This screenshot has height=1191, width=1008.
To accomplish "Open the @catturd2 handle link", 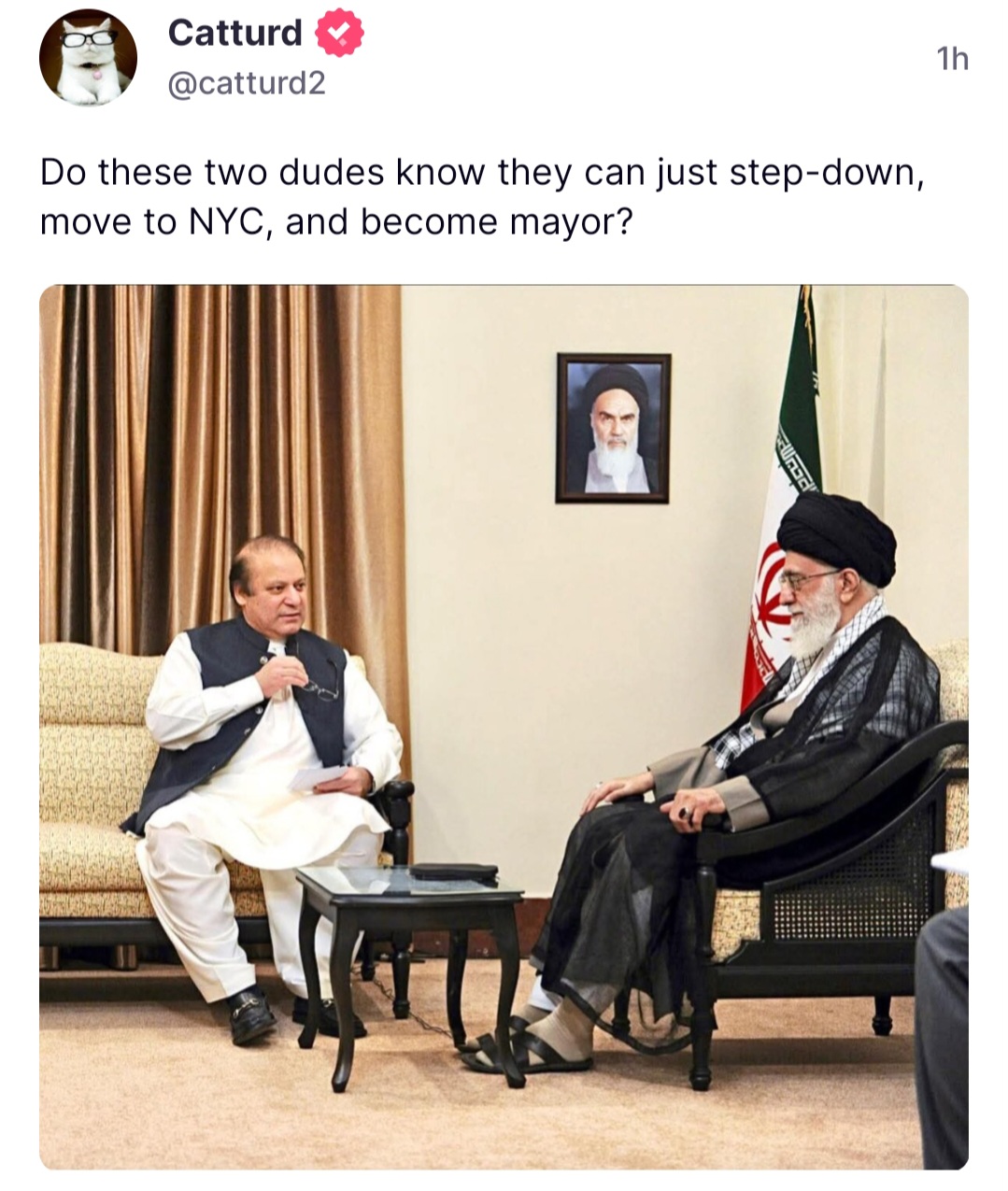I will (x=247, y=84).
